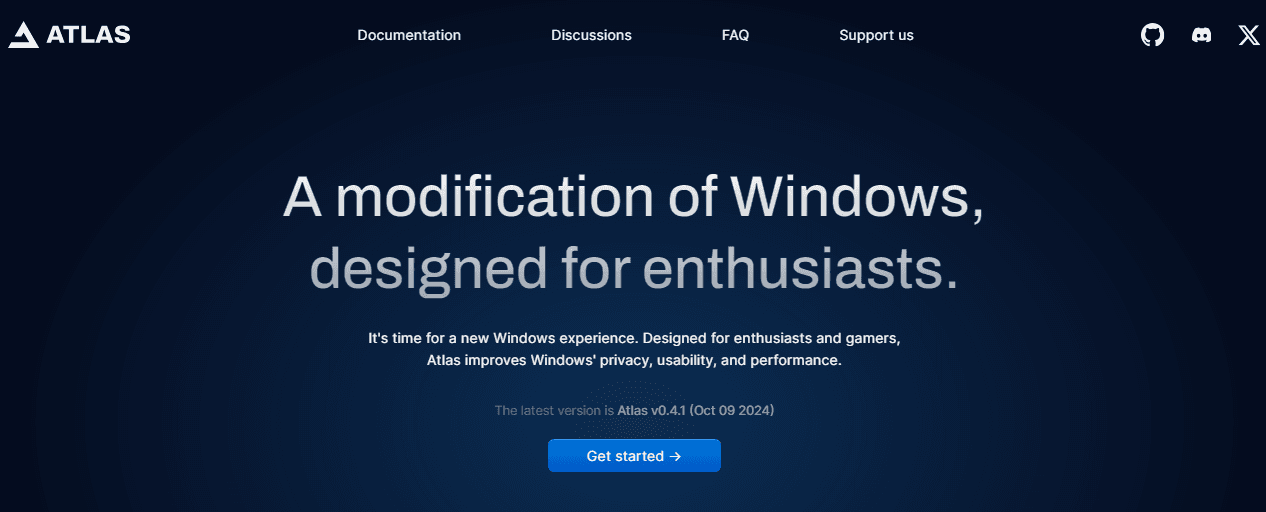The image size is (1266, 512).
Task: Click the Atlas logo in header
Action: [70, 34]
